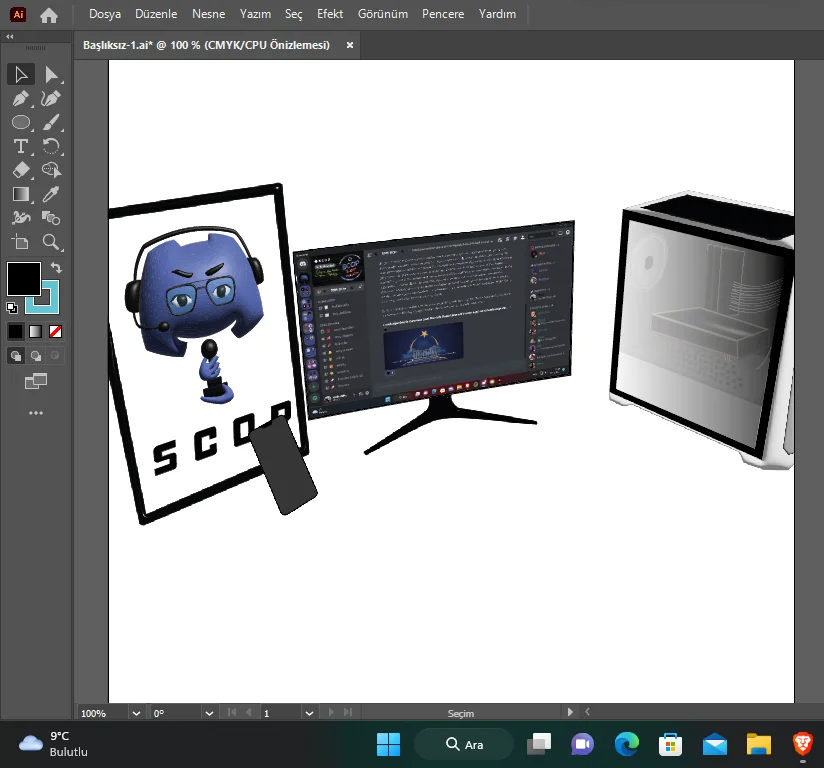This screenshot has width=824, height=768.
Task: Click the Home icon
Action: coord(49,15)
